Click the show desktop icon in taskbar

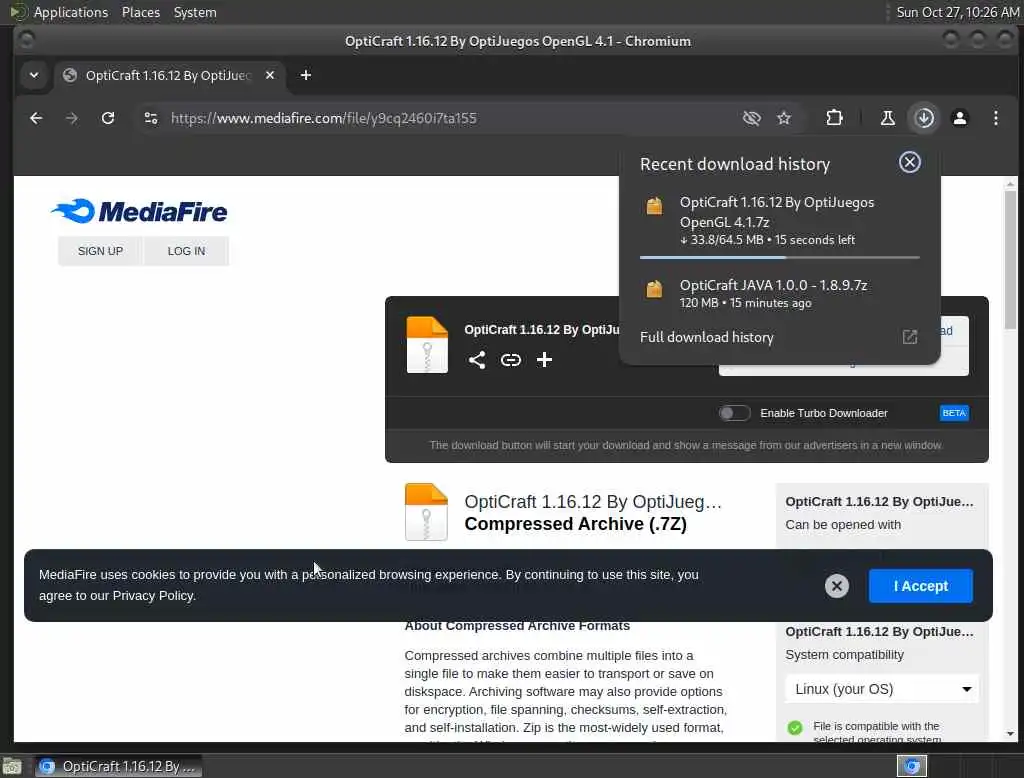(x=12, y=766)
